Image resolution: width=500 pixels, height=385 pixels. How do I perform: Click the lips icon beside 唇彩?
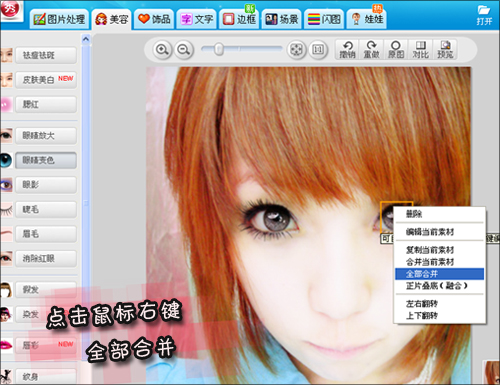(6, 345)
